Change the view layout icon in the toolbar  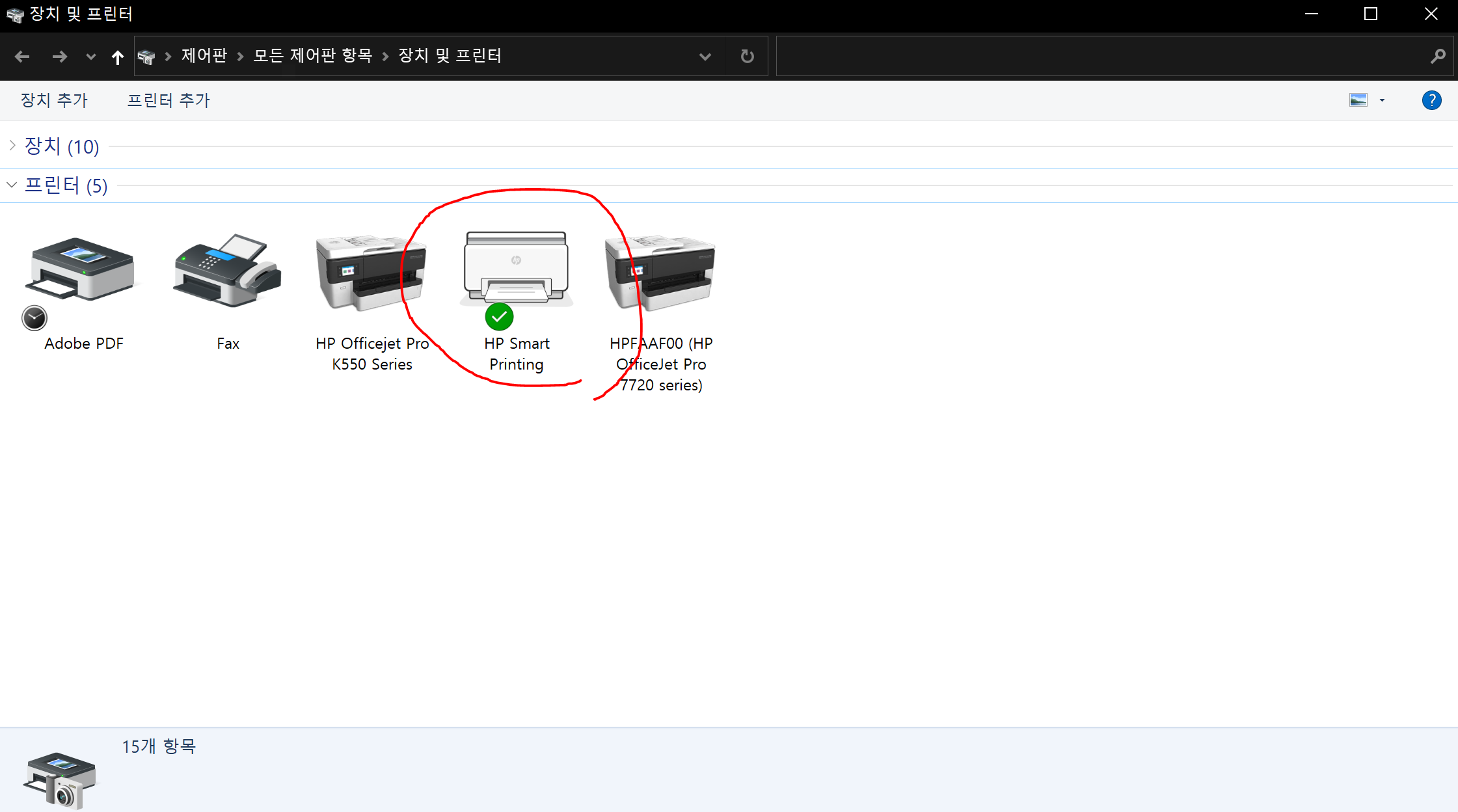(1358, 100)
